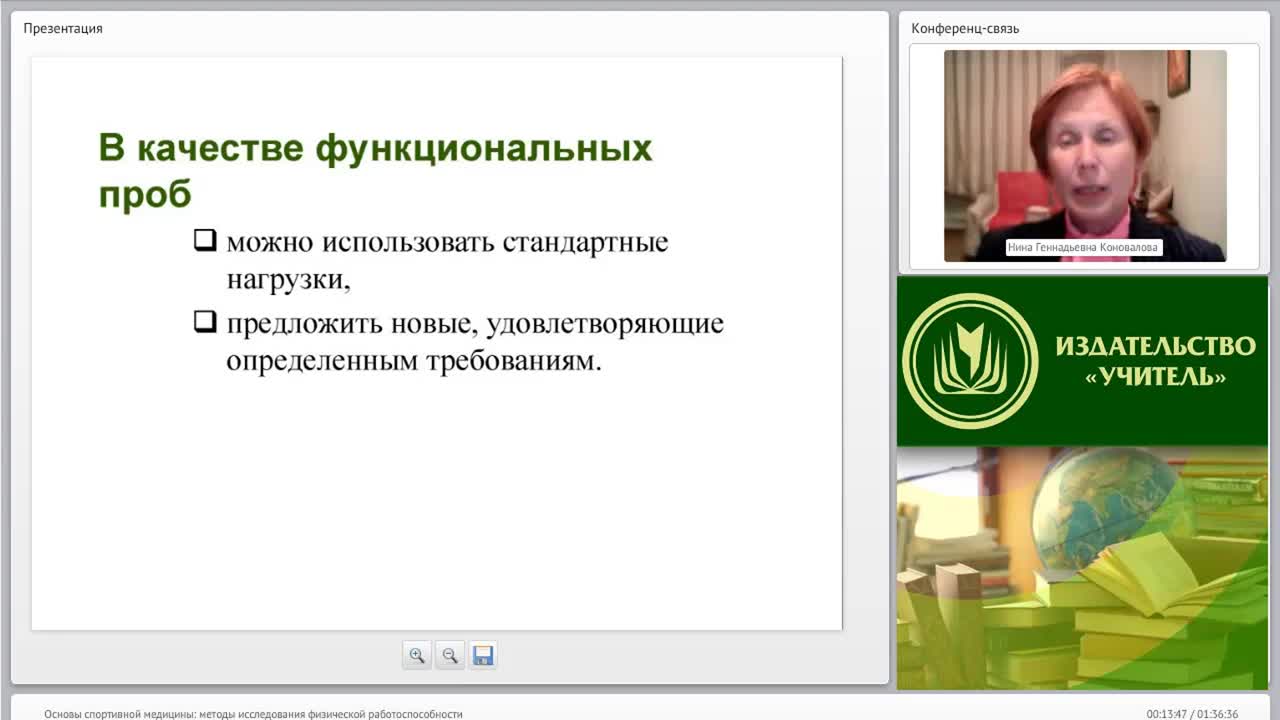Image resolution: width=1280 pixels, height=720 pixels.
Task: Click the round publisher logo emblem
Action: tap(970, 361)
